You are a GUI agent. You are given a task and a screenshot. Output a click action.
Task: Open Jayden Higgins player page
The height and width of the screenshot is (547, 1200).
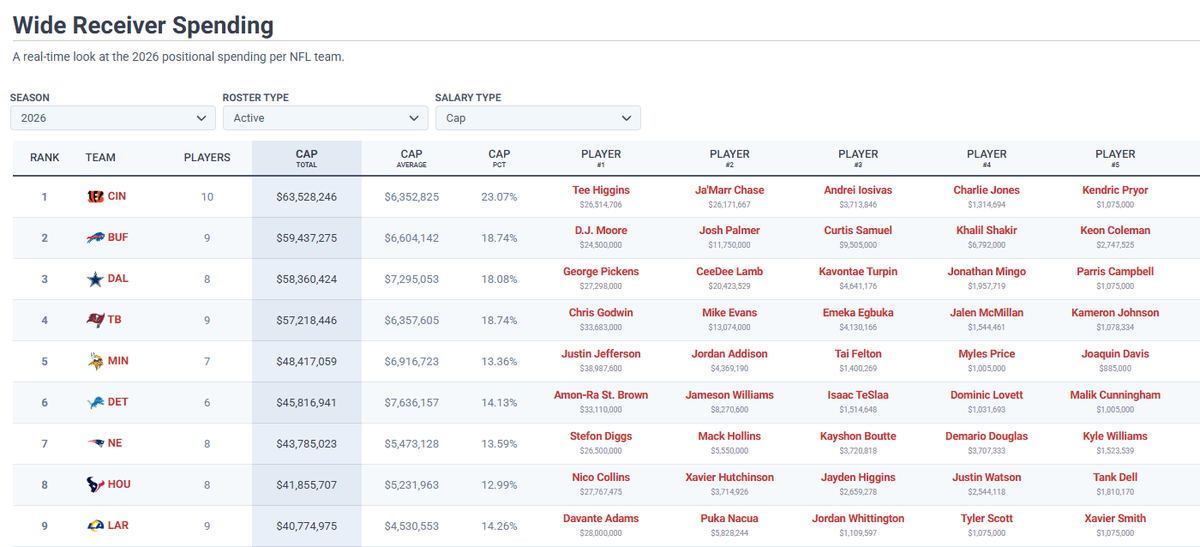859,477
